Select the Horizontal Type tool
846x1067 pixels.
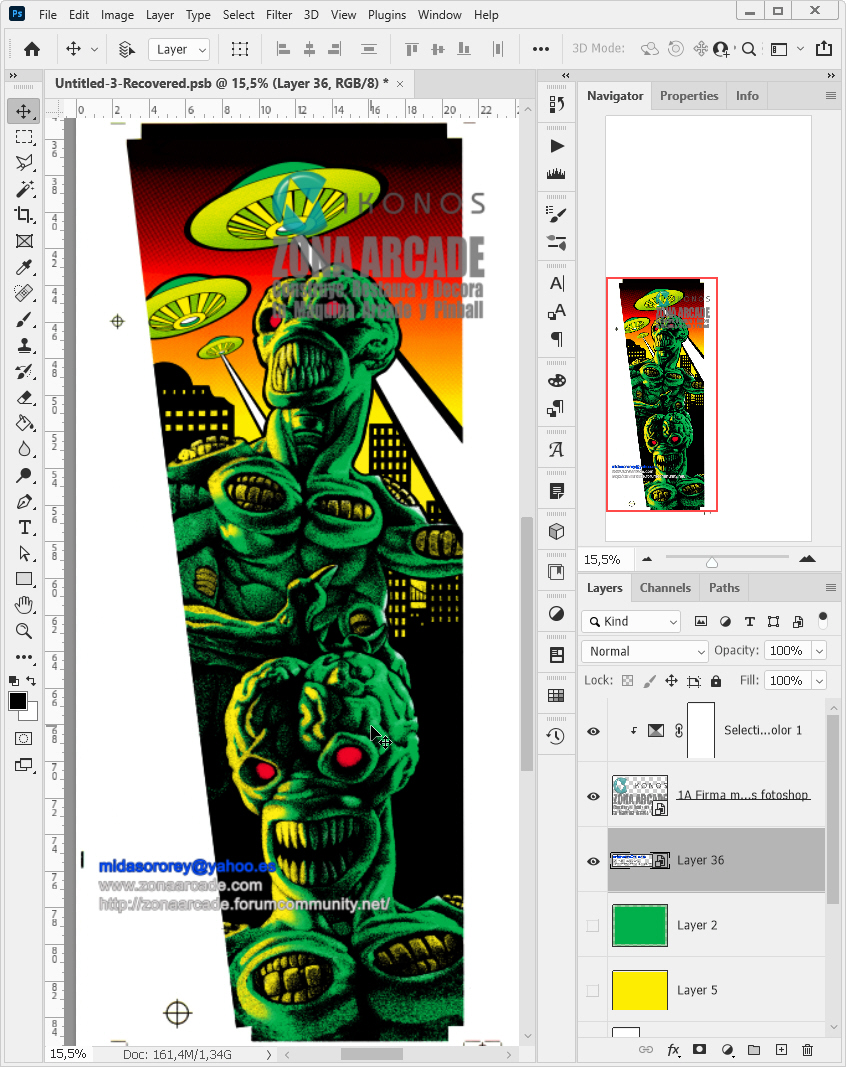(x=24, y=527)
